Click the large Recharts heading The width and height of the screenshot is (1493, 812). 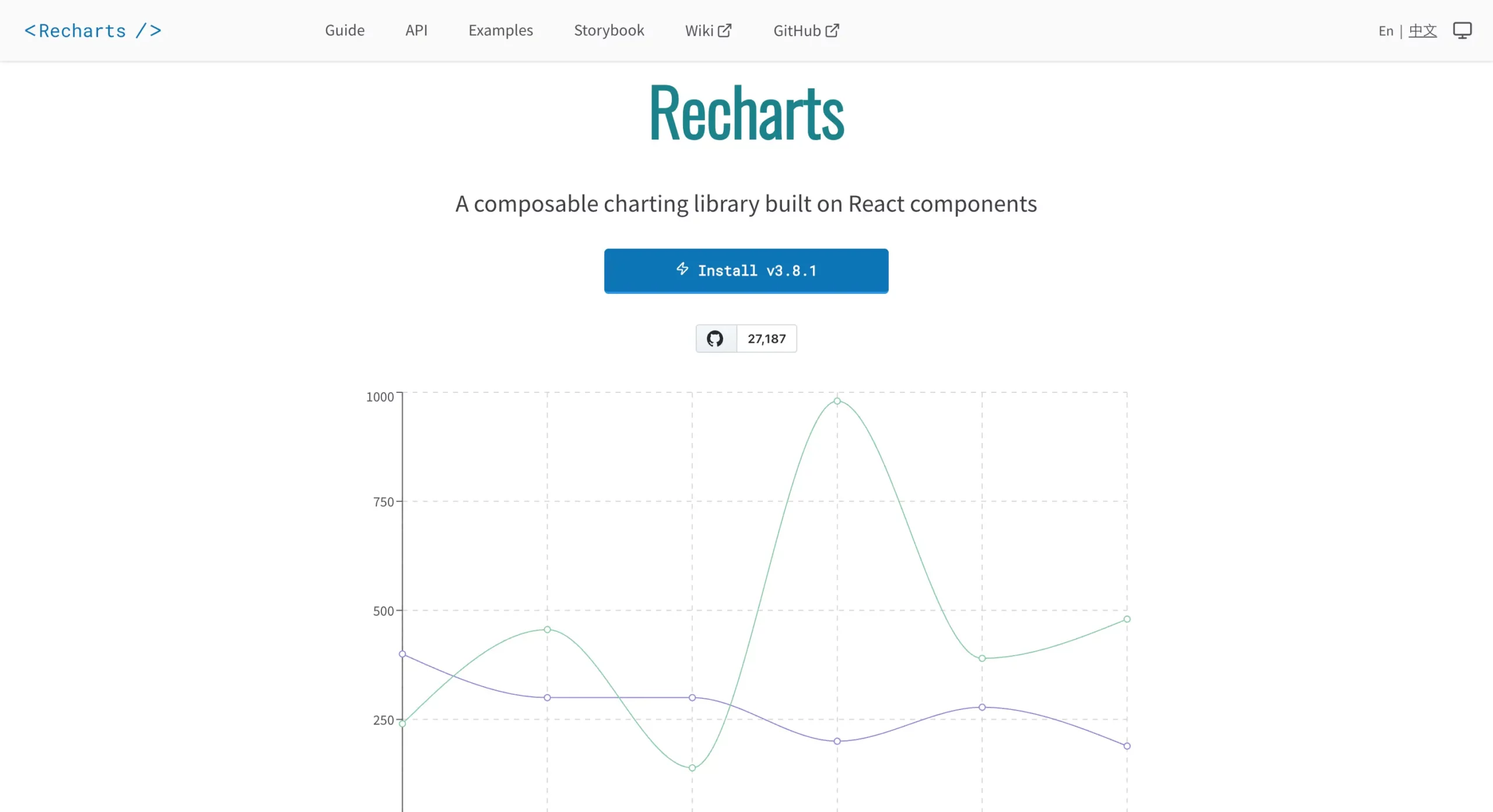[x=746, y=113]
